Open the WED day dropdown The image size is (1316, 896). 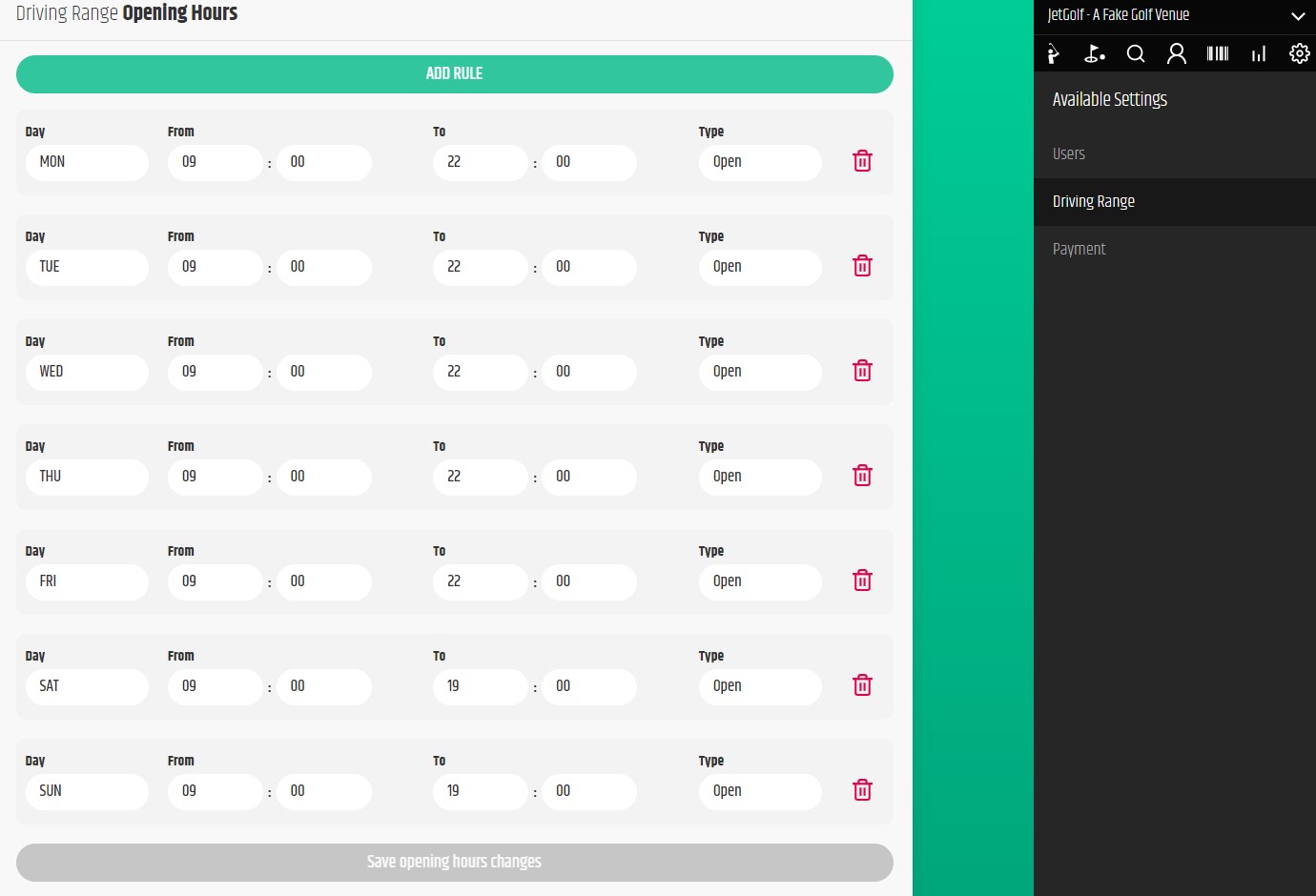87,372
